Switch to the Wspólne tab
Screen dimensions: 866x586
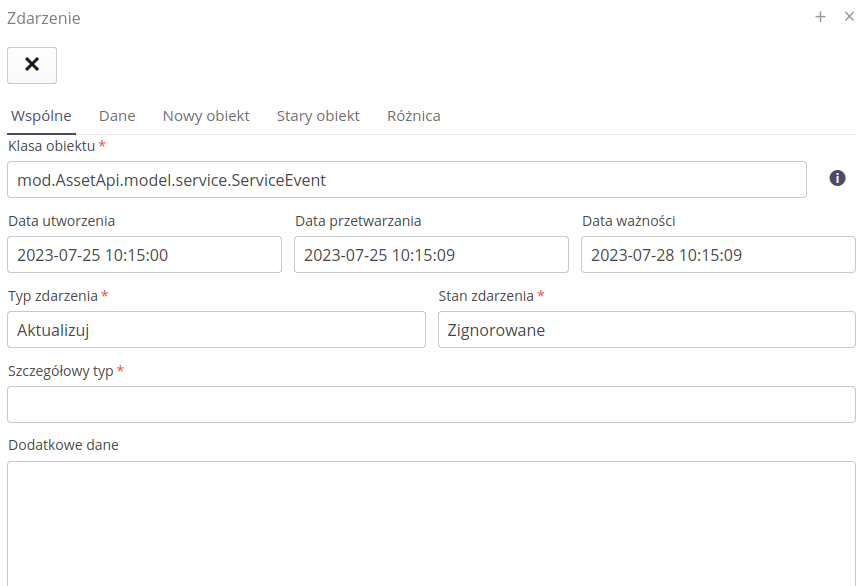coord(41,116)
